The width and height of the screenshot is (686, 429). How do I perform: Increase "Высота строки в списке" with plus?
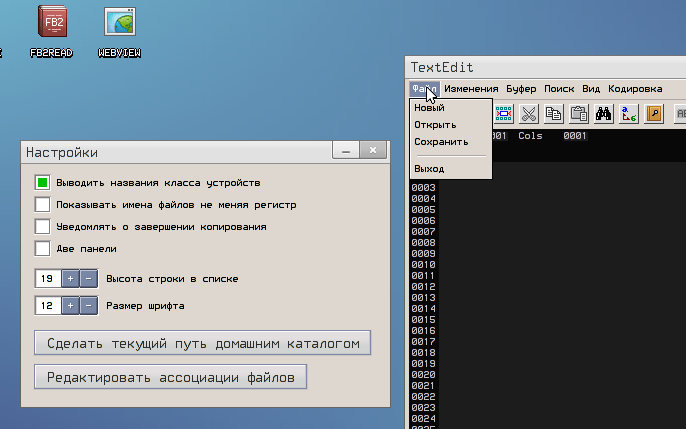tap(70, 279)
